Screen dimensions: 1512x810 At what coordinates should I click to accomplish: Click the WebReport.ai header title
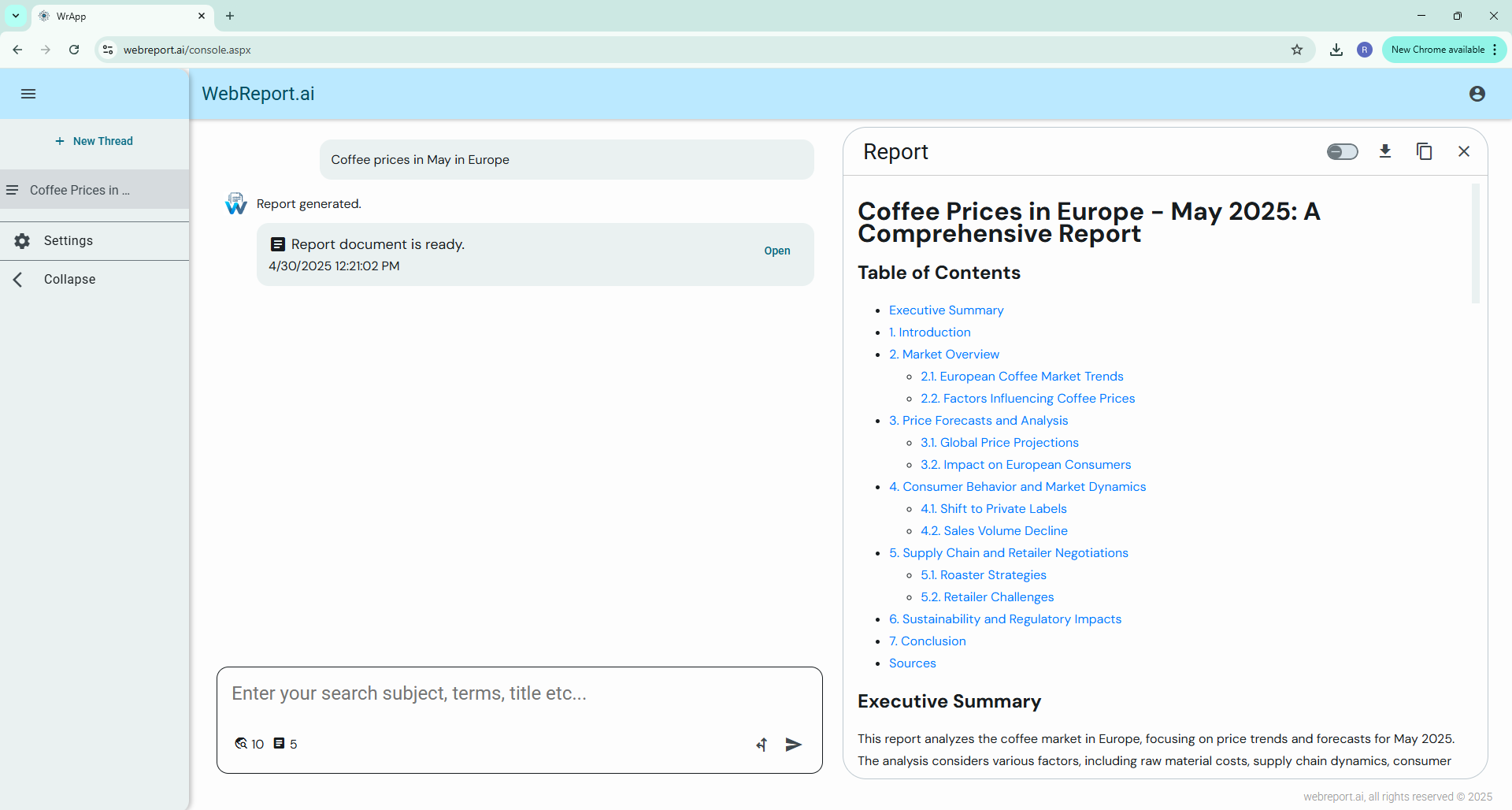[x=258, y=94]
